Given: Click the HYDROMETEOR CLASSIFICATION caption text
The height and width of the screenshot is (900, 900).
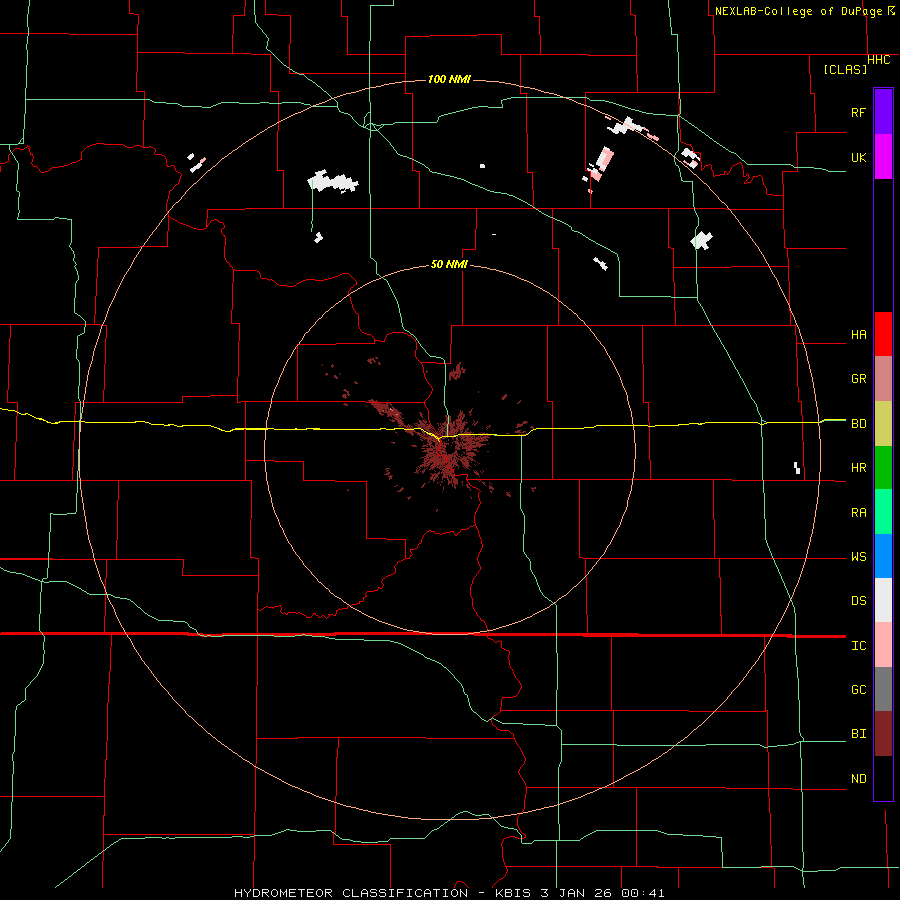Looking at the screenshot, I should [351, 893].
